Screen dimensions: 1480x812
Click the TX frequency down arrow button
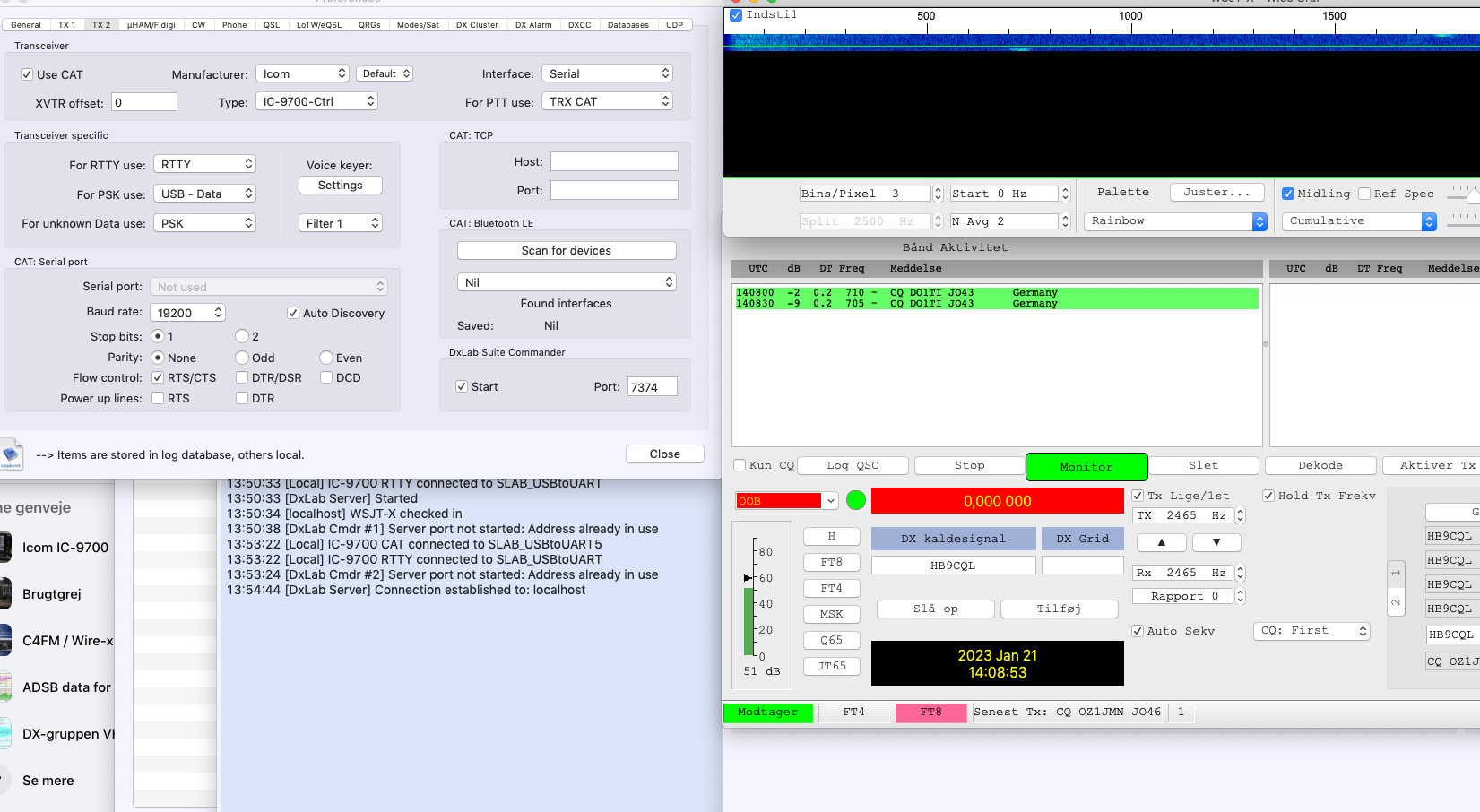(1216, 542)
